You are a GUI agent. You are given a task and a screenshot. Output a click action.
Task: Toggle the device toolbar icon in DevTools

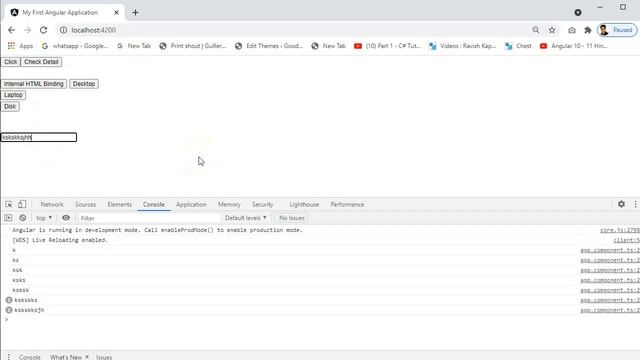tap(22, 204)
